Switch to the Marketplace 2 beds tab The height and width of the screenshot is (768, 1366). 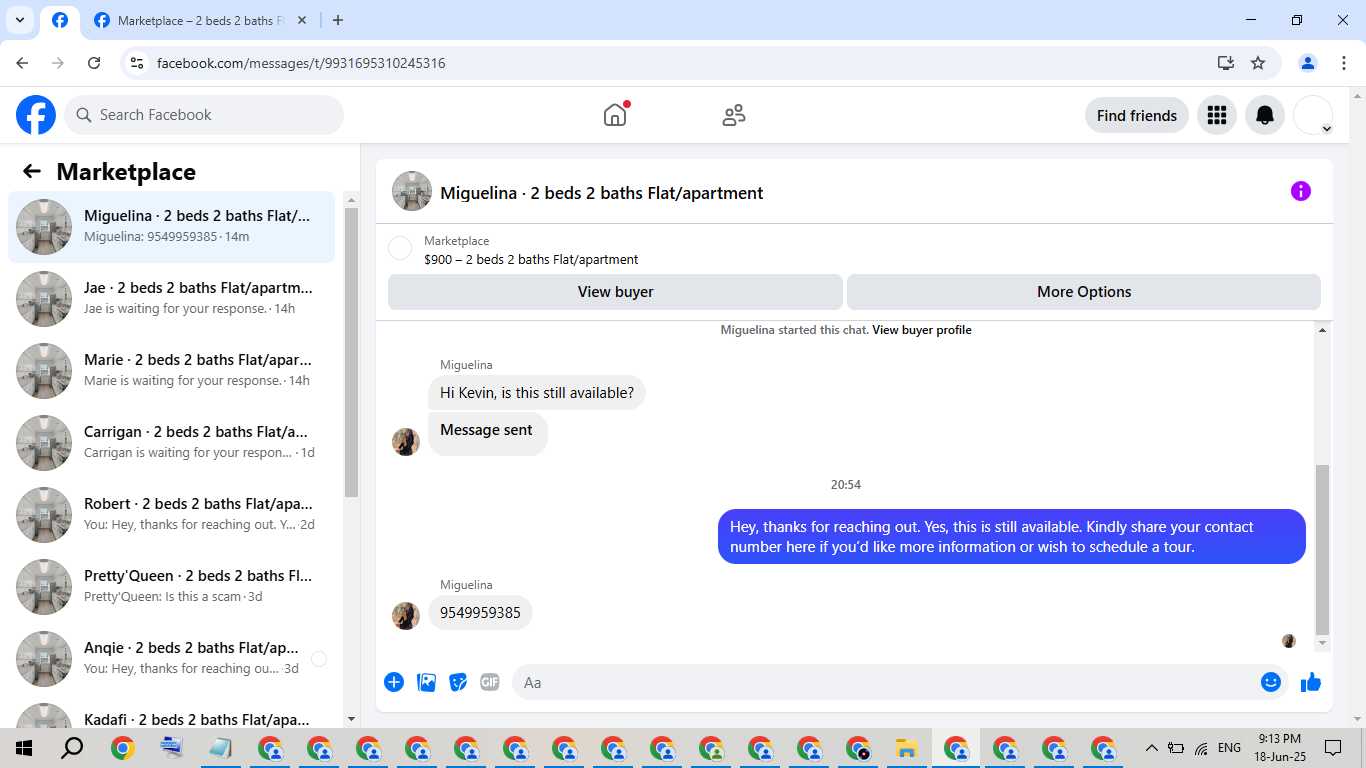point(202,20)
